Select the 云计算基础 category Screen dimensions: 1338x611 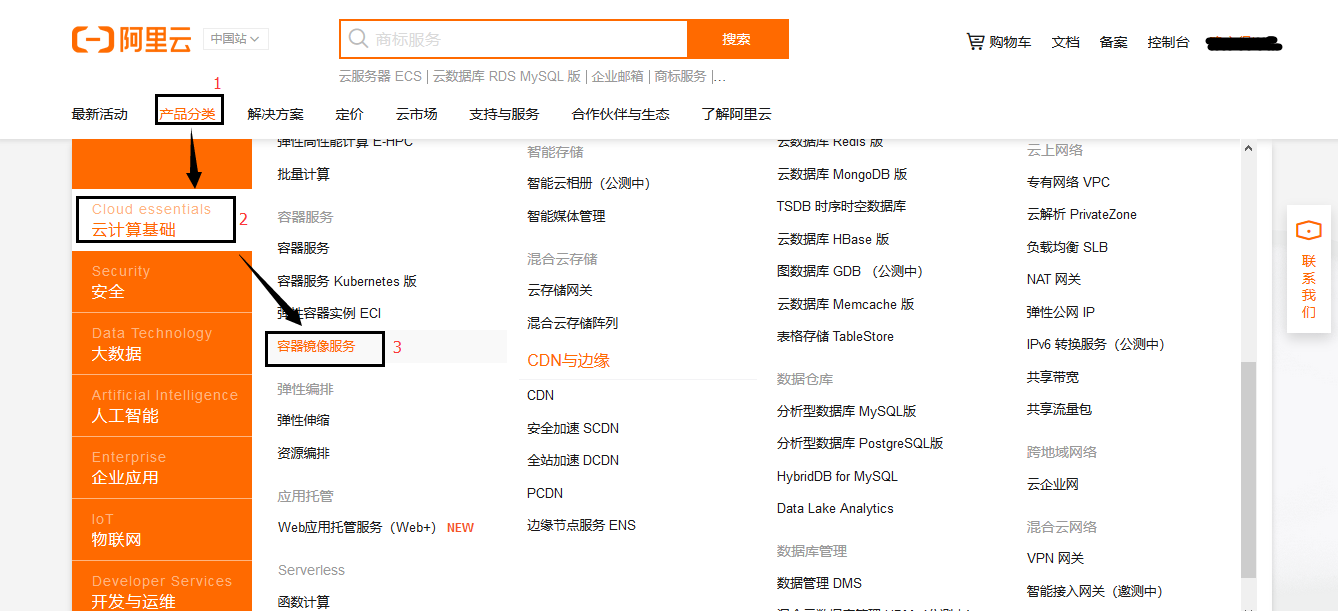162,220
